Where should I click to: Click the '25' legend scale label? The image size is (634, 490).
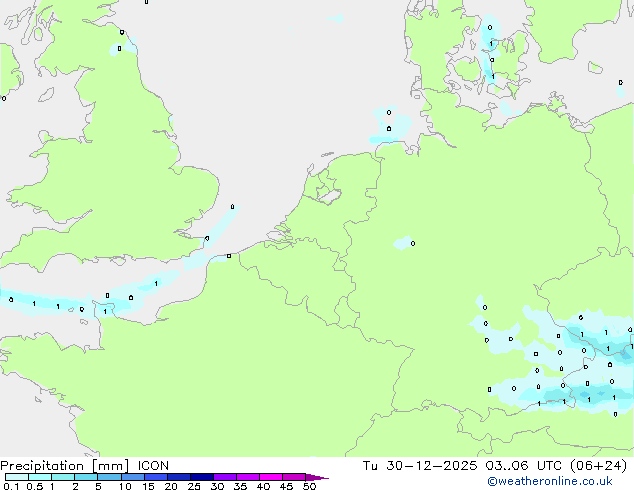coord(194,486)
